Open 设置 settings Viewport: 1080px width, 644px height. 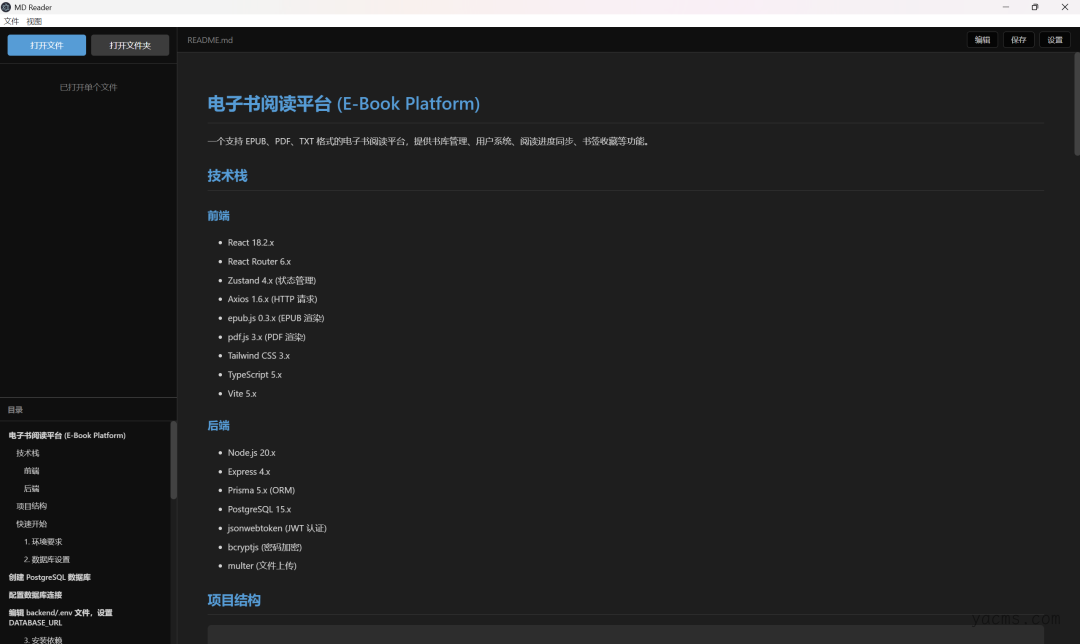click(x=1055, y=40)
